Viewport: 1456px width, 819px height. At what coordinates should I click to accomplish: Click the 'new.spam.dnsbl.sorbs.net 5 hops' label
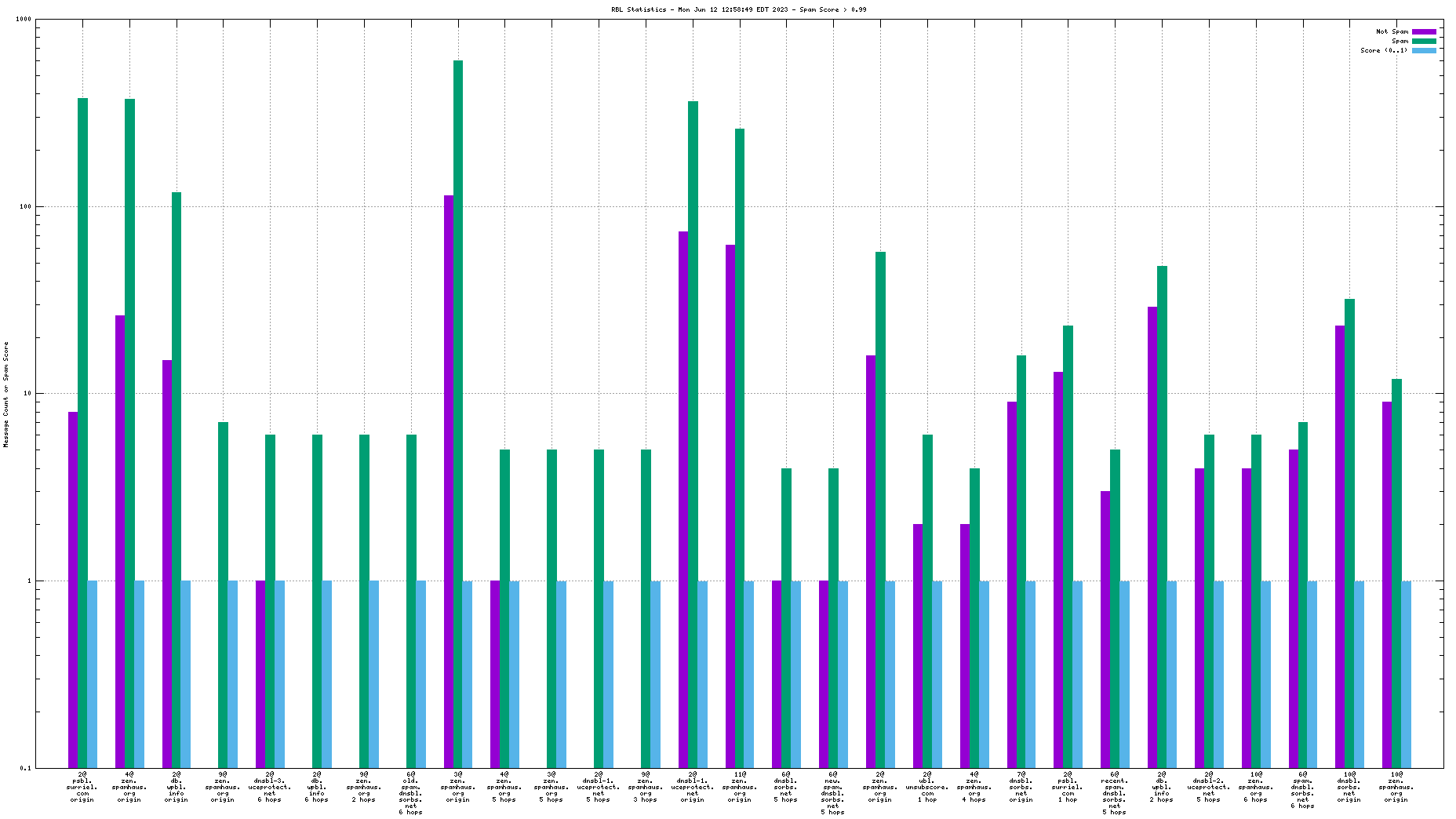click(x=833, y=793)
